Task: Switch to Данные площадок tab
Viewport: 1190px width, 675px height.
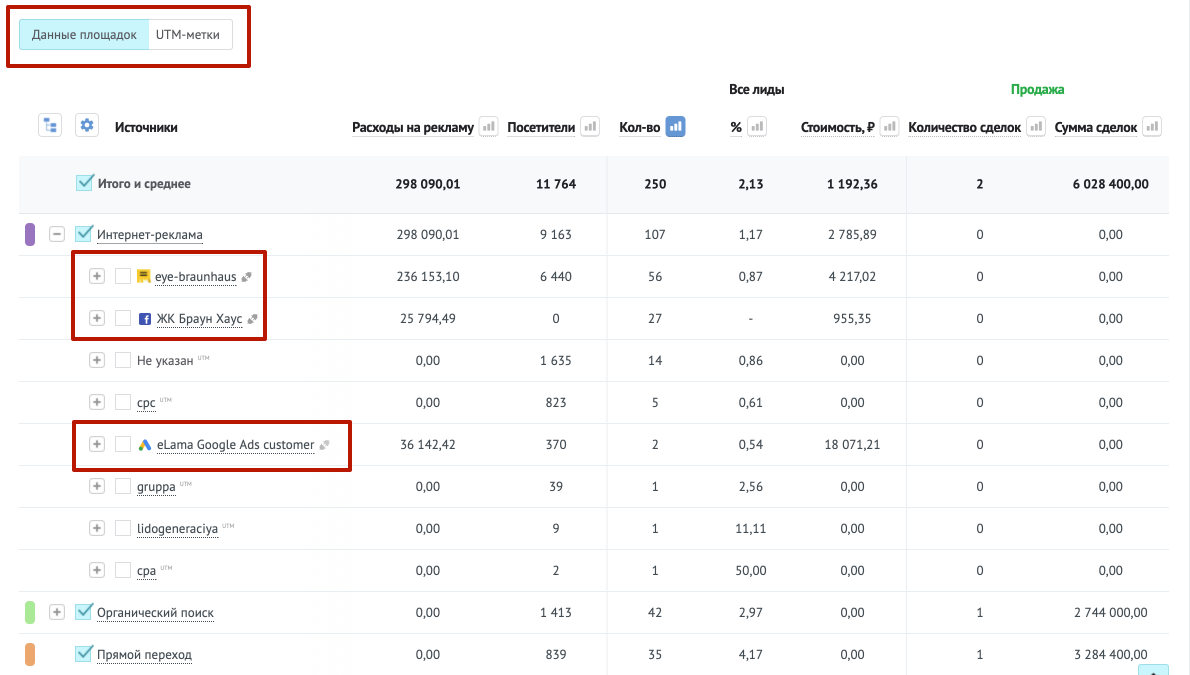Action: click(84, 35)
